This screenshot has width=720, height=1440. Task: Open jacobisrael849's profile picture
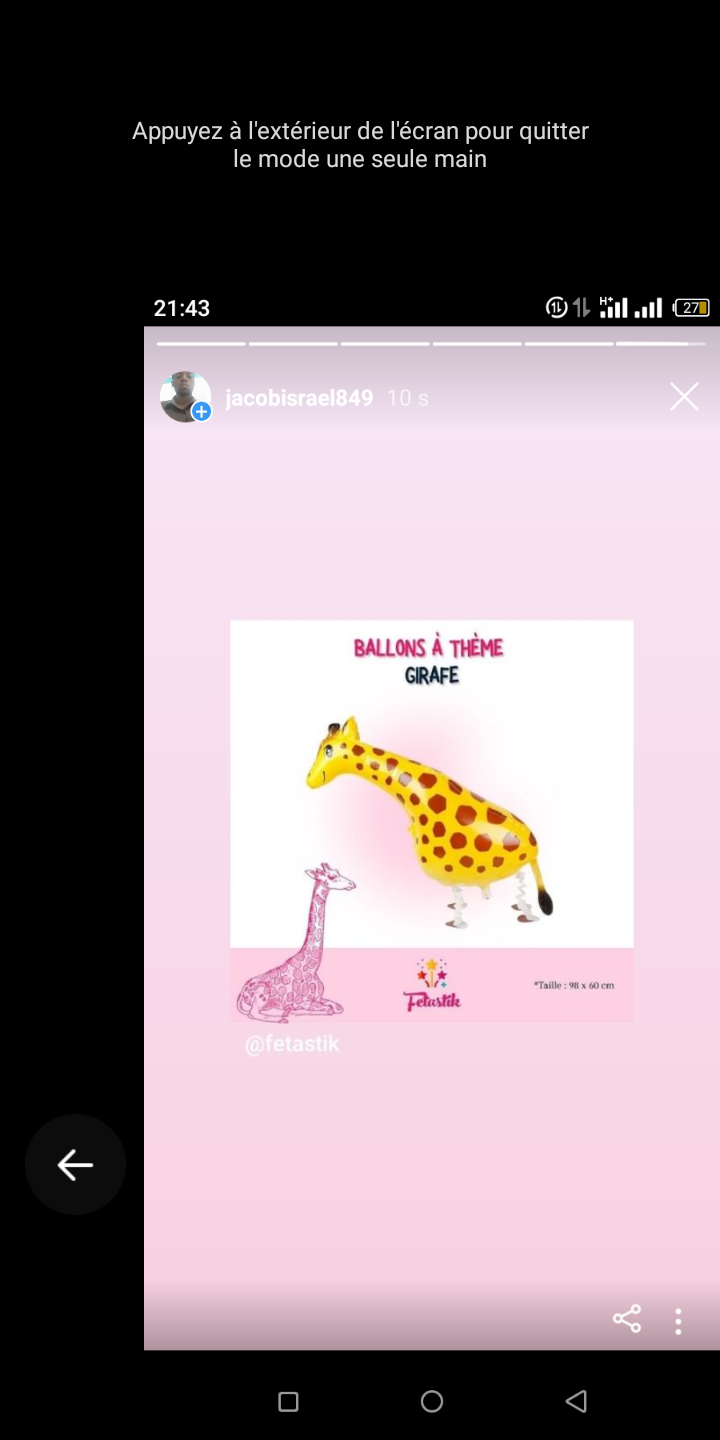click(185, 397)
